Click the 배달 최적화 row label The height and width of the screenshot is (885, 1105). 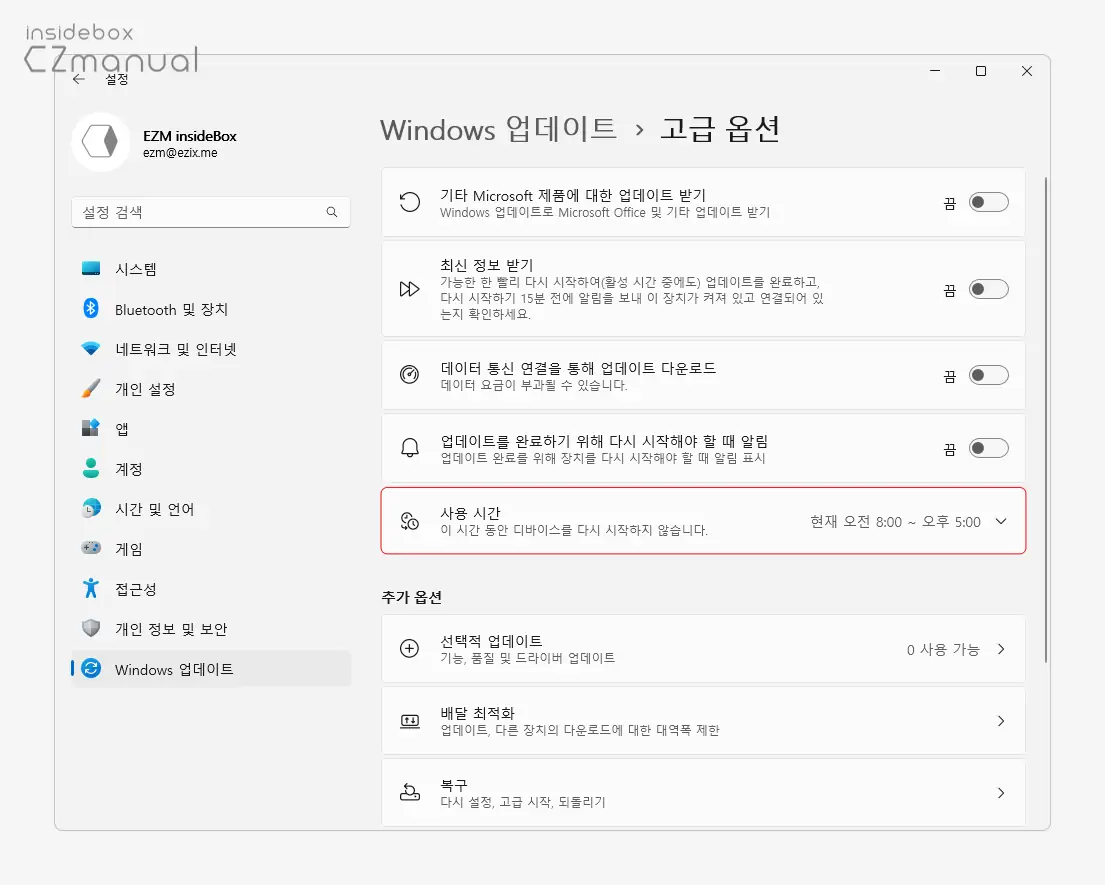(x=478, y=712)
